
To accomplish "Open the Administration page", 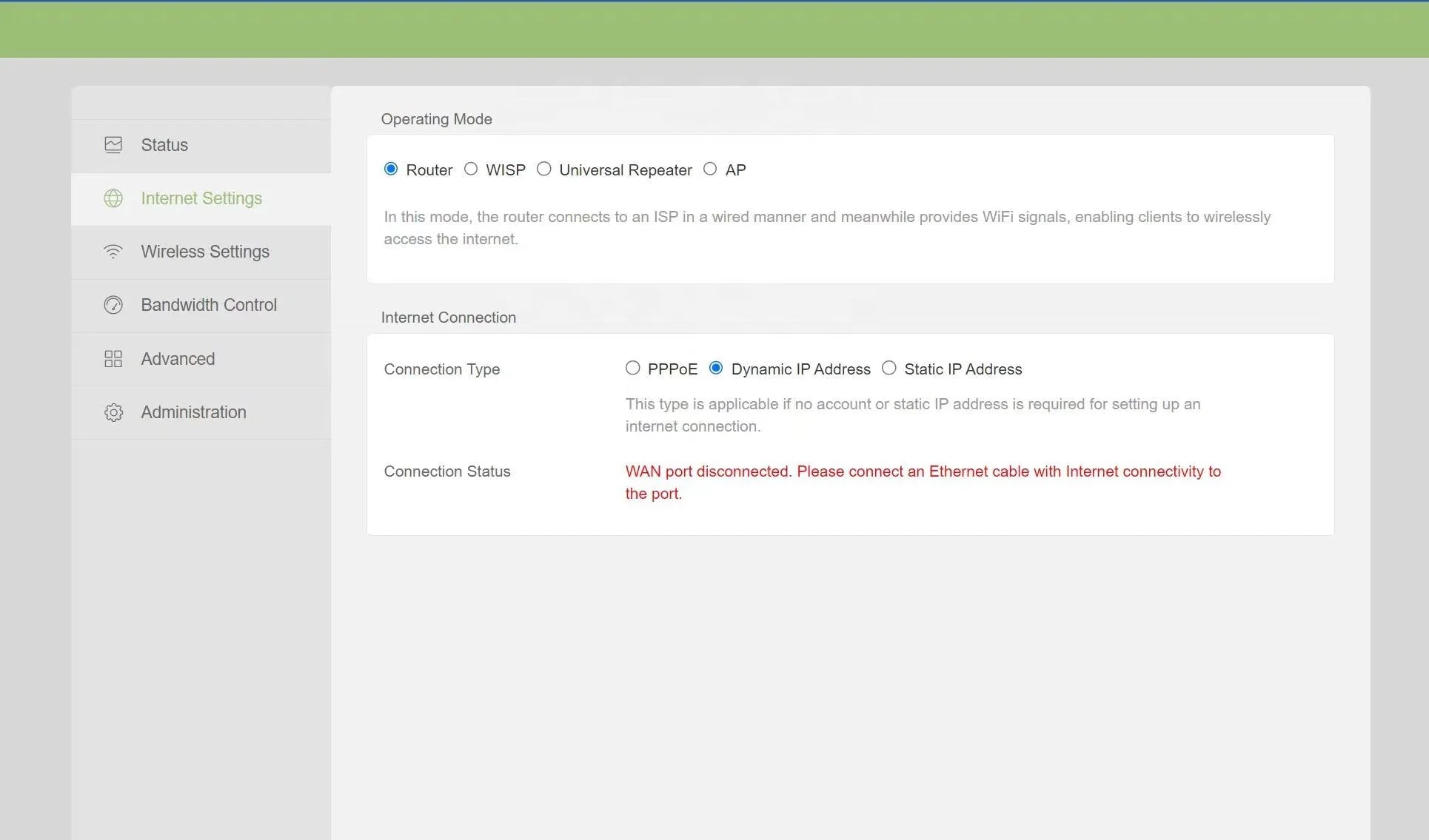I will (x=201, y=412).
